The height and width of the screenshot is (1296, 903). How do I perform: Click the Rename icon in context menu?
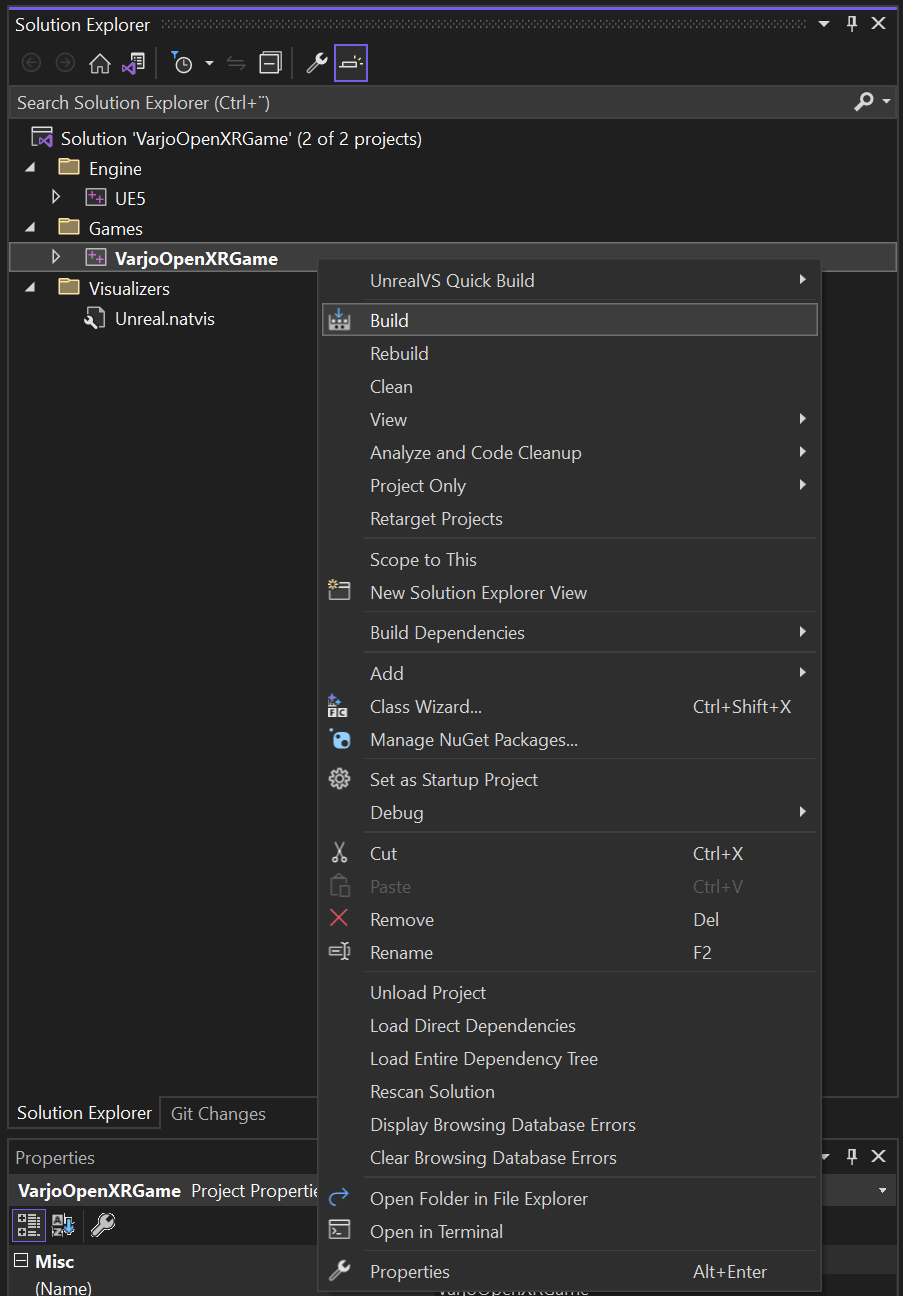(x=340, y=952)
